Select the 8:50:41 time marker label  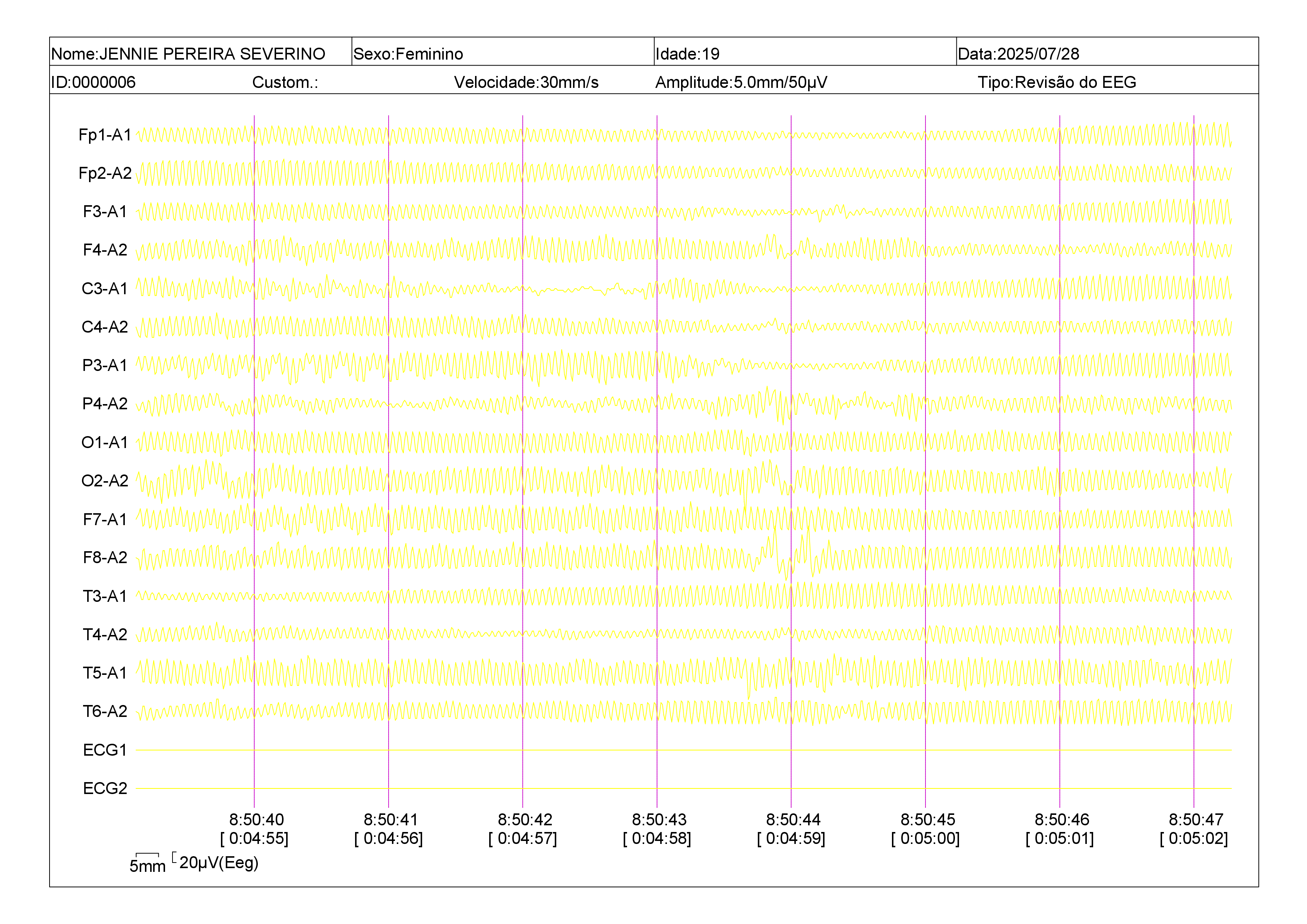[x=390, y=820]
